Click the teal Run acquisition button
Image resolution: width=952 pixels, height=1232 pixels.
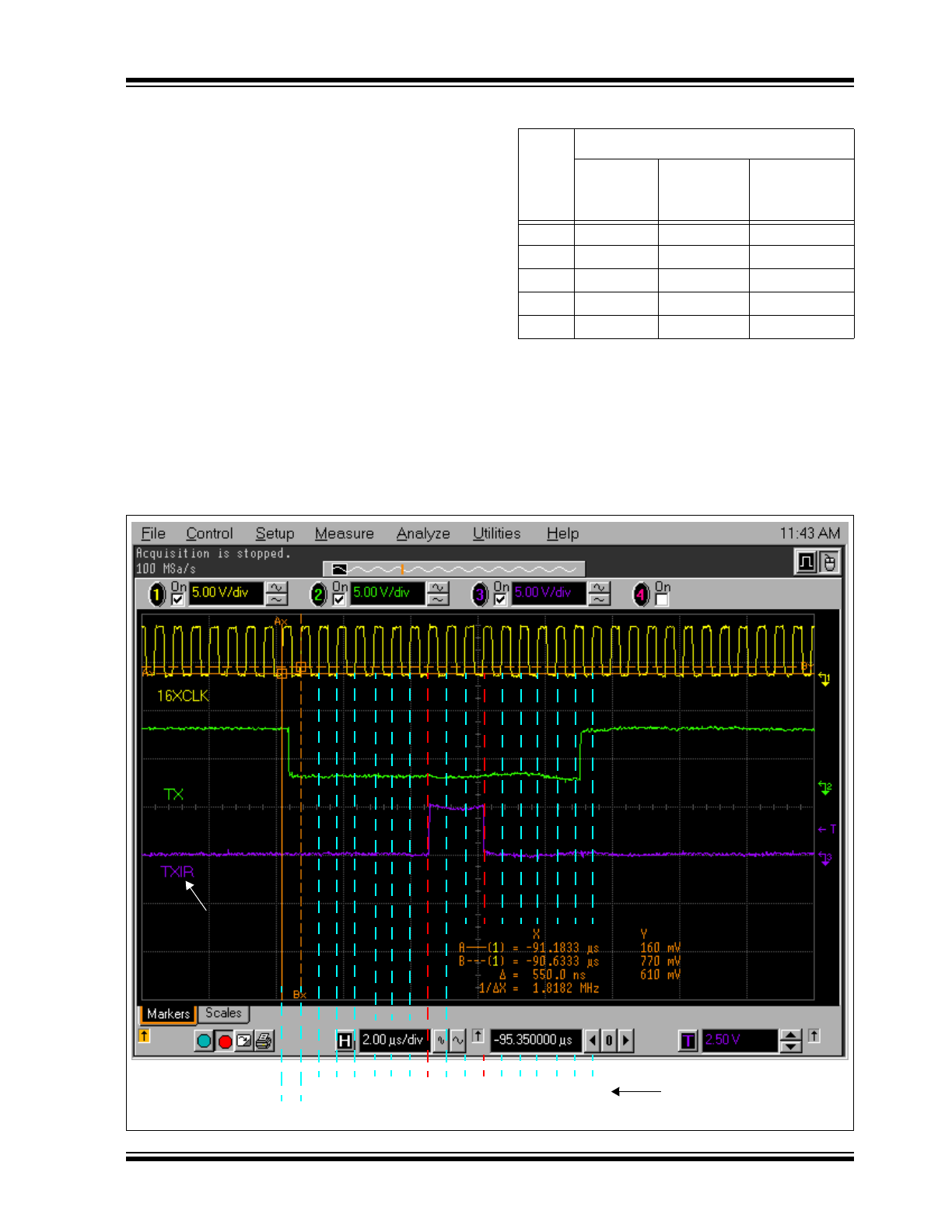204,1041
